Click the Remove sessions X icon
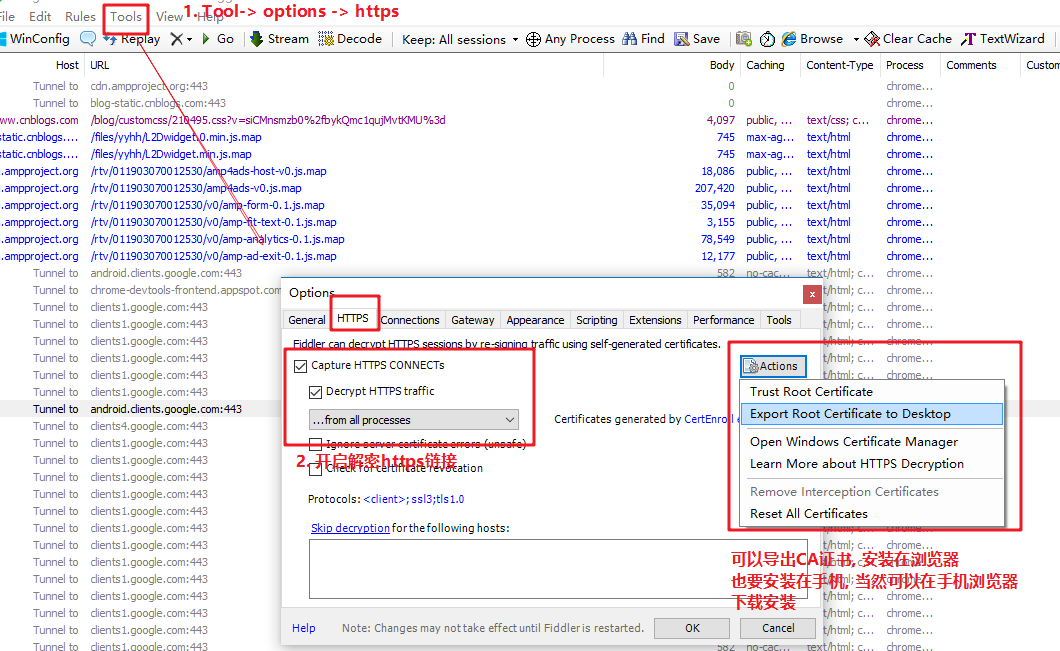This screenshot has height=651, width=1060. click(176, 39)
